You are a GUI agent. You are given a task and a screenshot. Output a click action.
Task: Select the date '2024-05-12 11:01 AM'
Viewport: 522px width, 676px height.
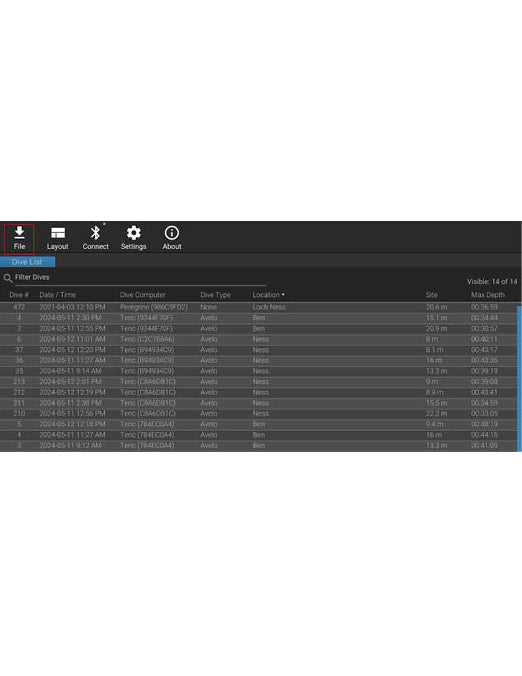coord(72,339)
